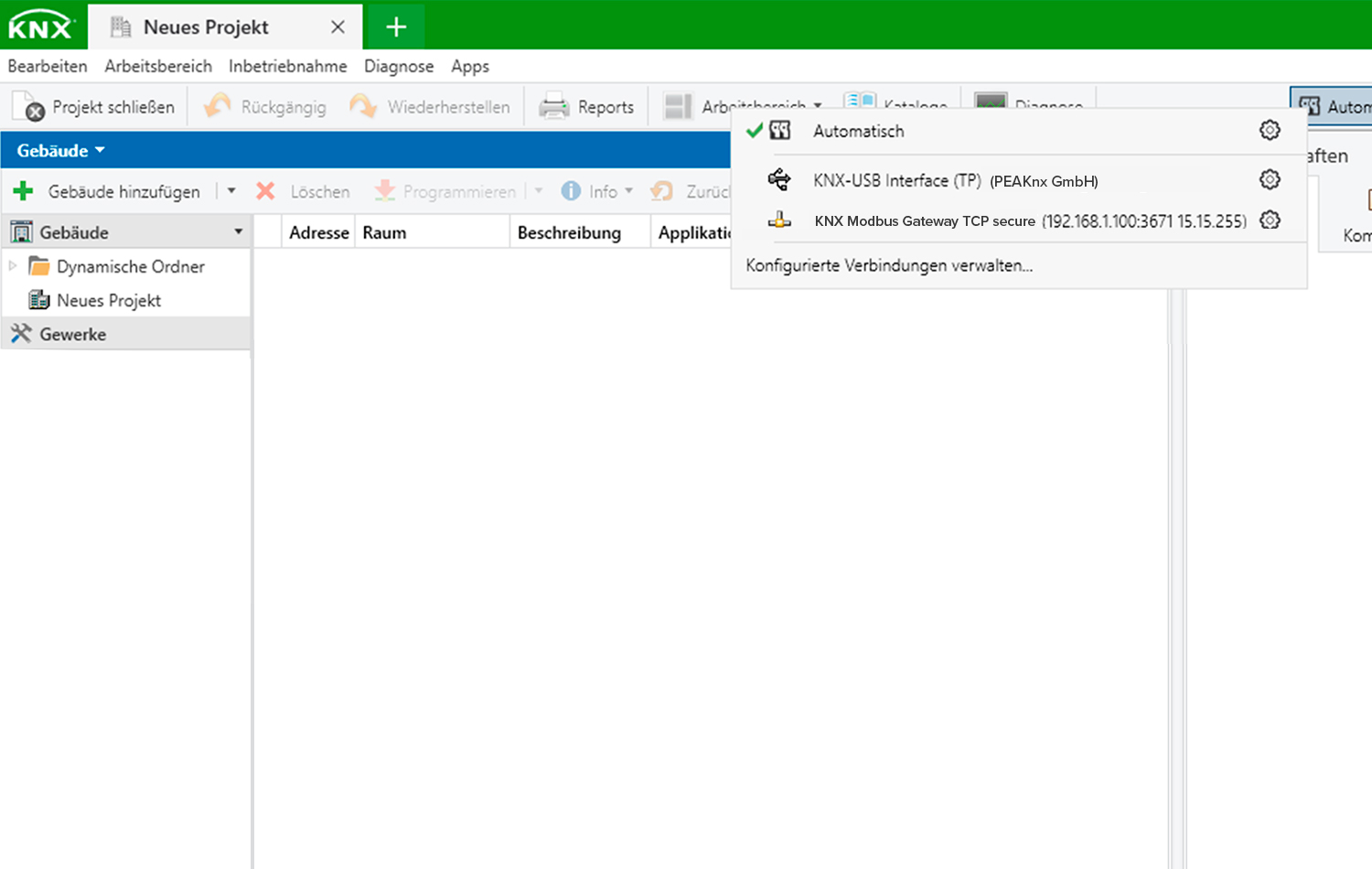Click the Automatisch connection button in toolbar

click(x=1332, y=107)
